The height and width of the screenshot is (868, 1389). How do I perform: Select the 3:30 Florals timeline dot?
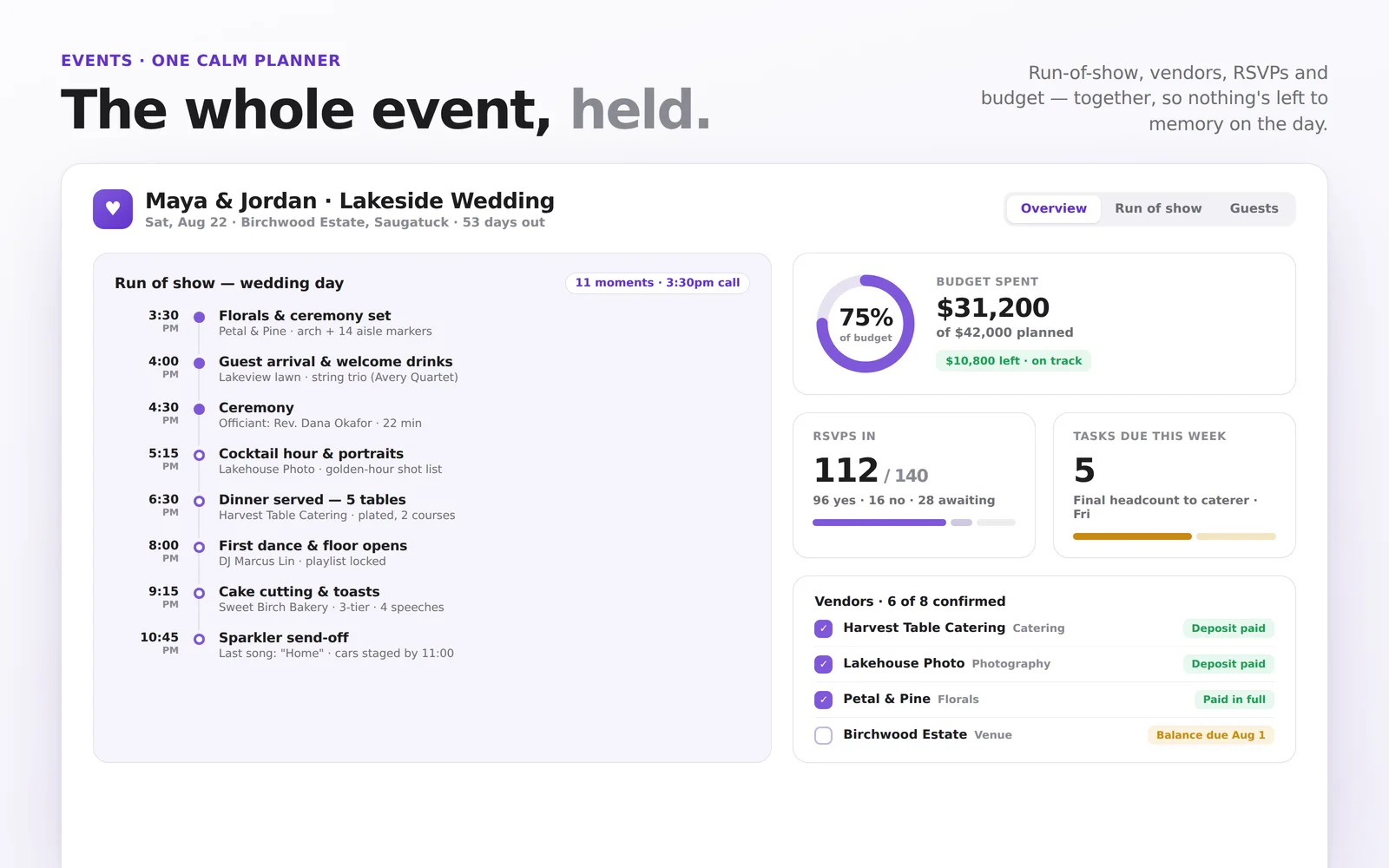(x=199, y=317)
